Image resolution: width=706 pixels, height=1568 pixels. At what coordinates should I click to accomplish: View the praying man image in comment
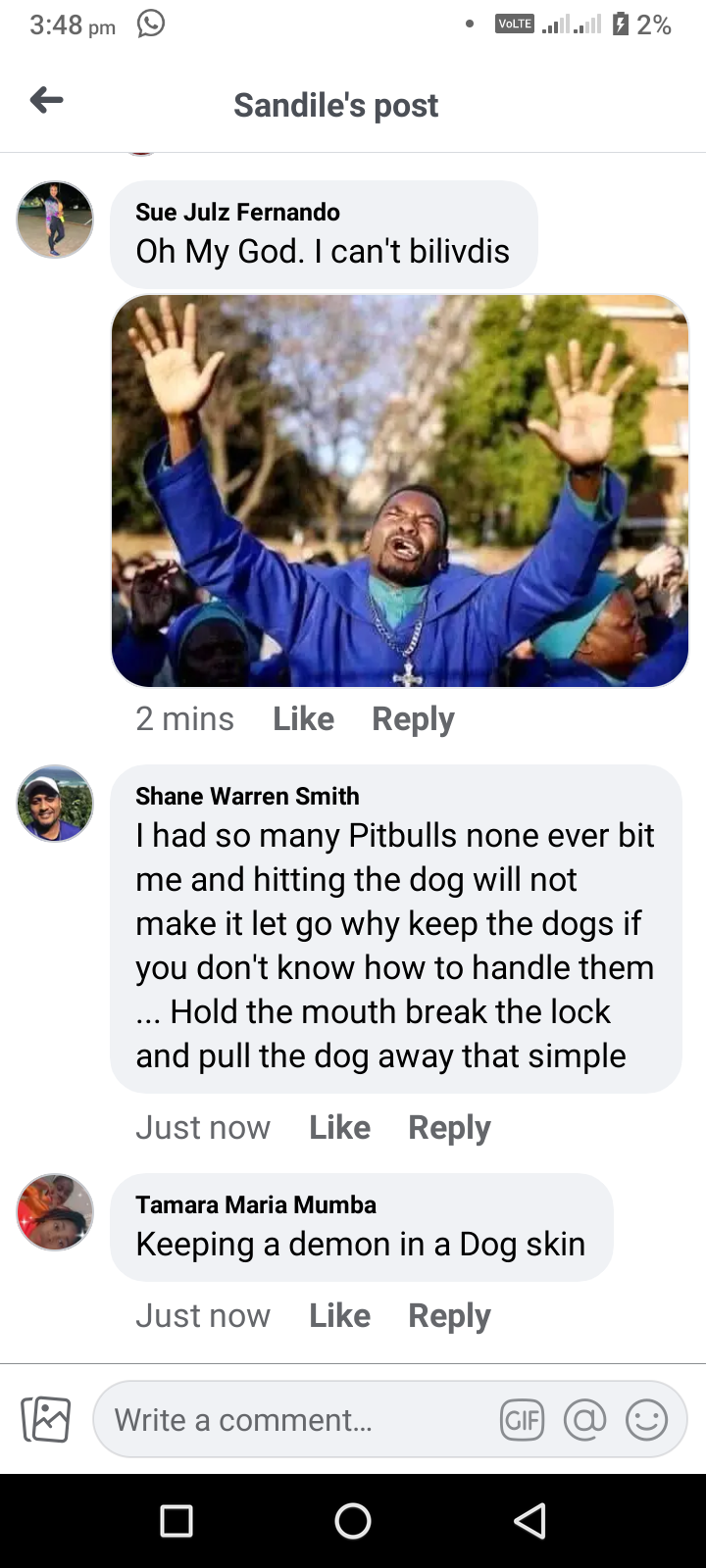(400, 491)
